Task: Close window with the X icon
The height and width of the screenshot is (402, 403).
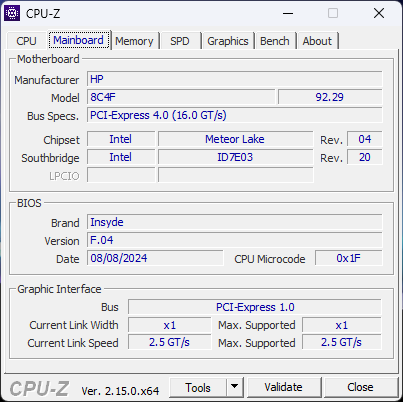Action: pos(379,14)
